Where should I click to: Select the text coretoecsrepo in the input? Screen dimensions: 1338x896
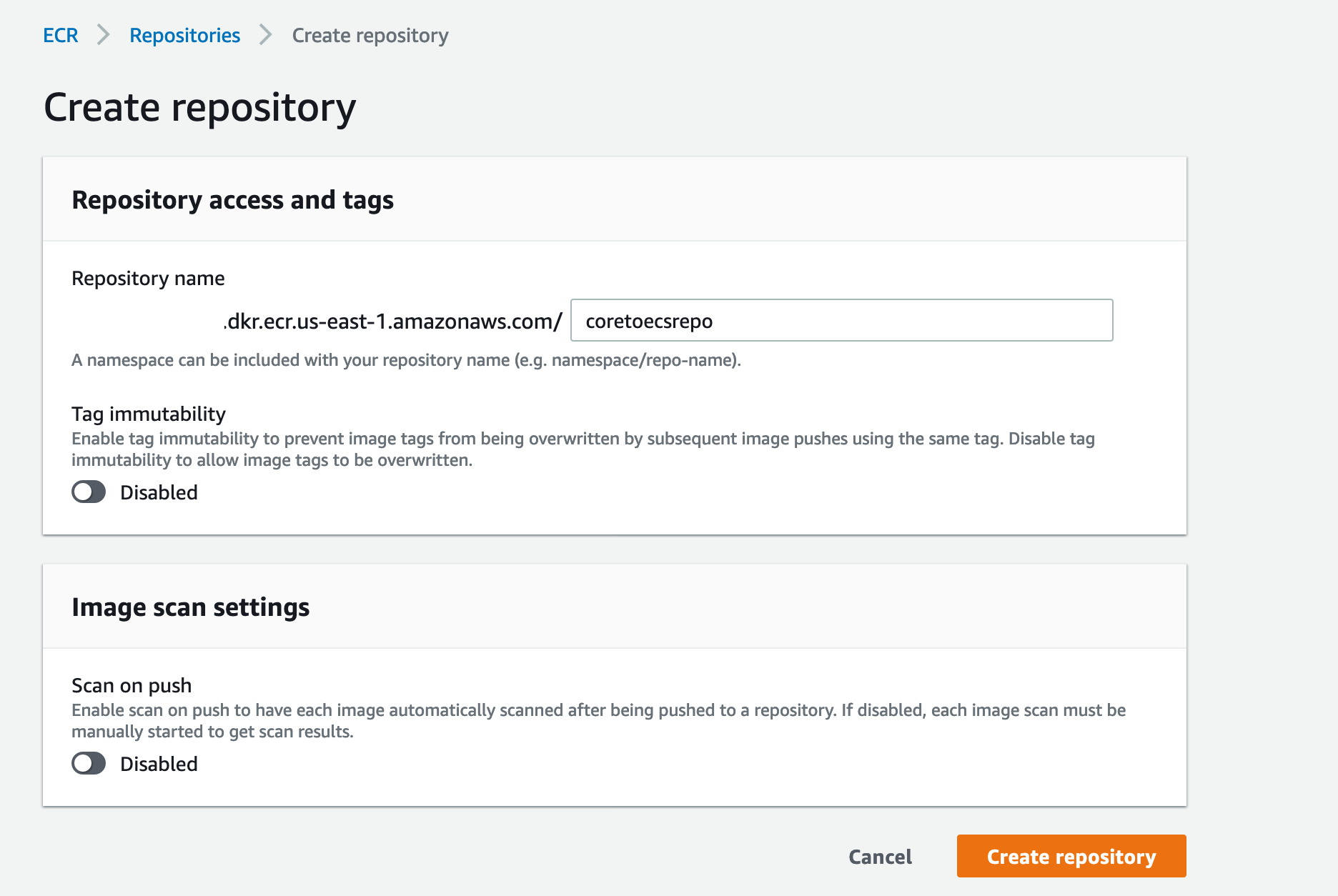click(647, 321)
